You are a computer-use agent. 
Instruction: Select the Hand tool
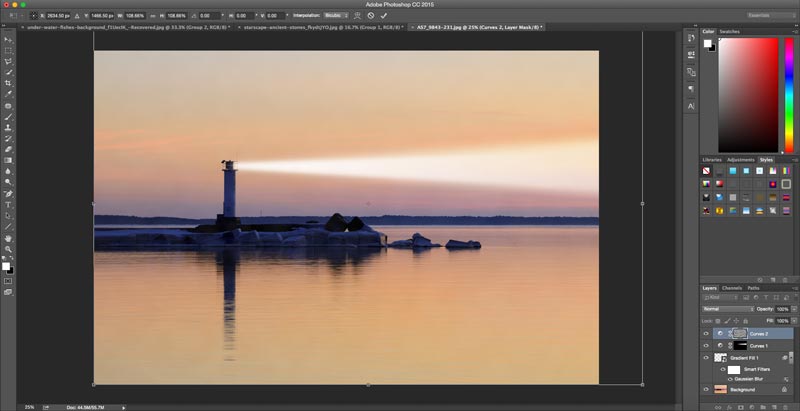coord(8,238)
